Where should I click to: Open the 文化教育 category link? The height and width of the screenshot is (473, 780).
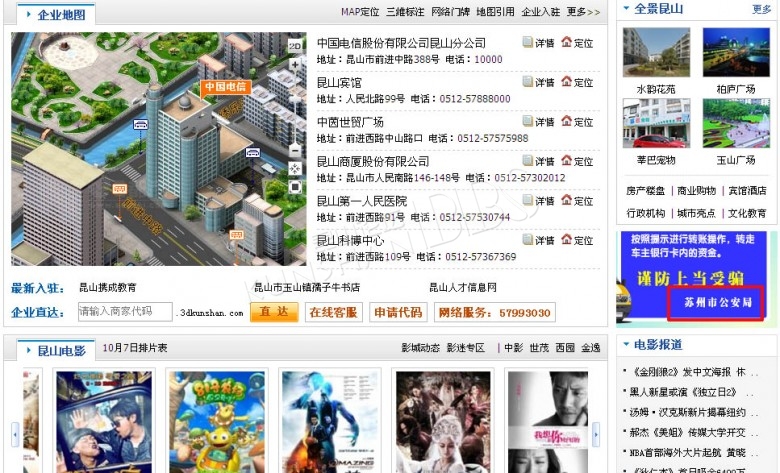coord(747,213)
